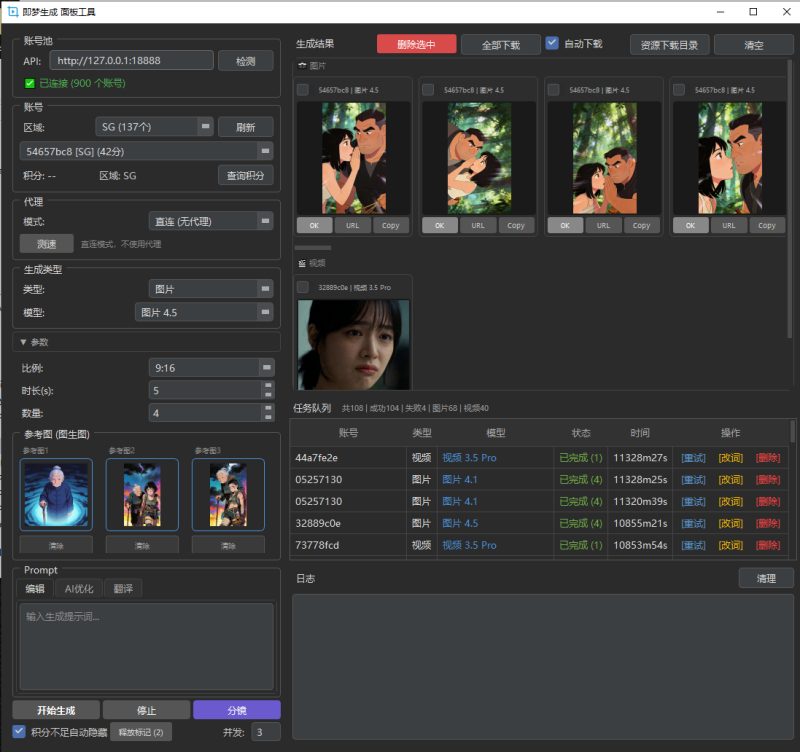Open the 代理 模式 直连 dropdown
800x752 pixels.
click(x=265, y=221)
